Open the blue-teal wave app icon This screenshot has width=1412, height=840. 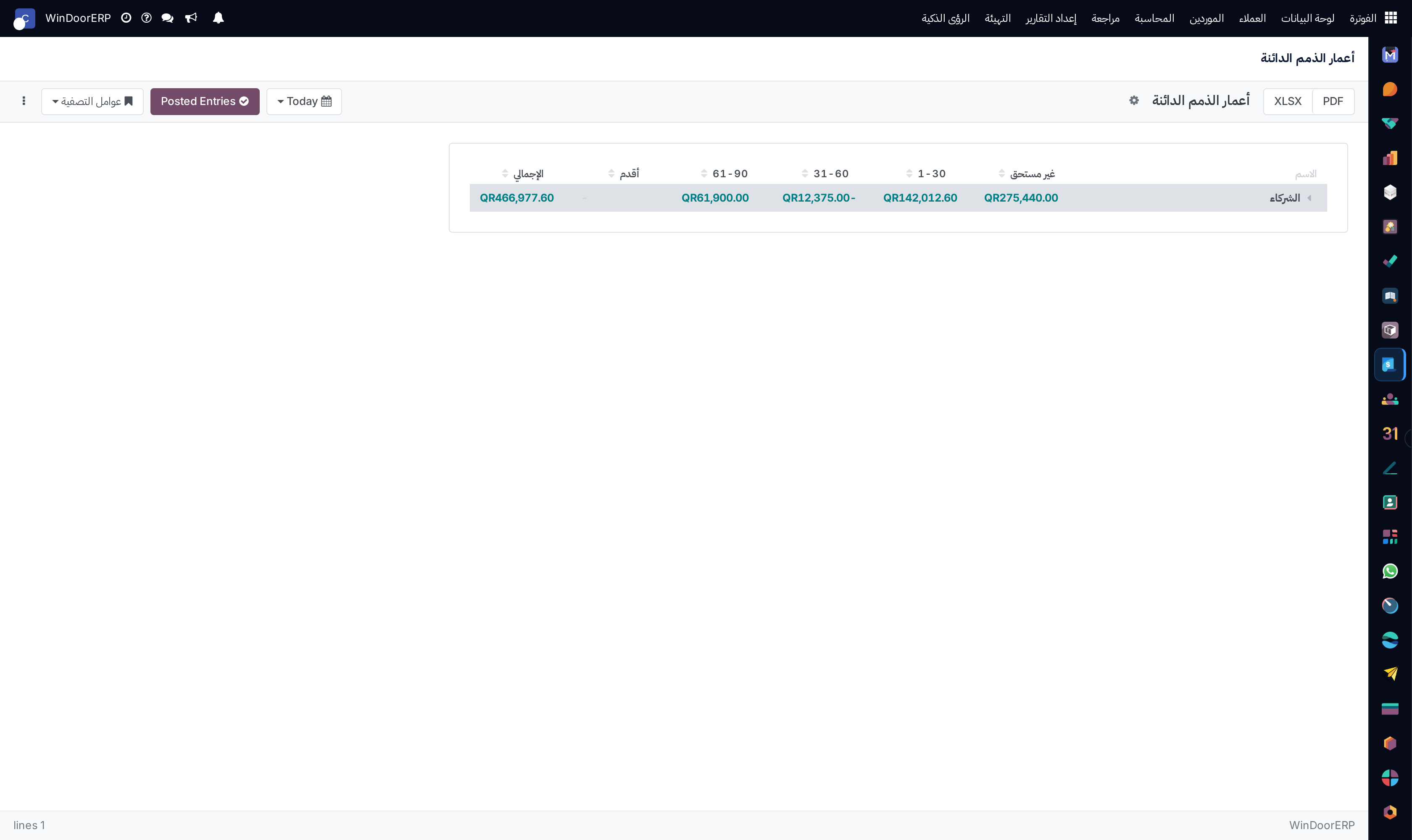click(1390, 640)
